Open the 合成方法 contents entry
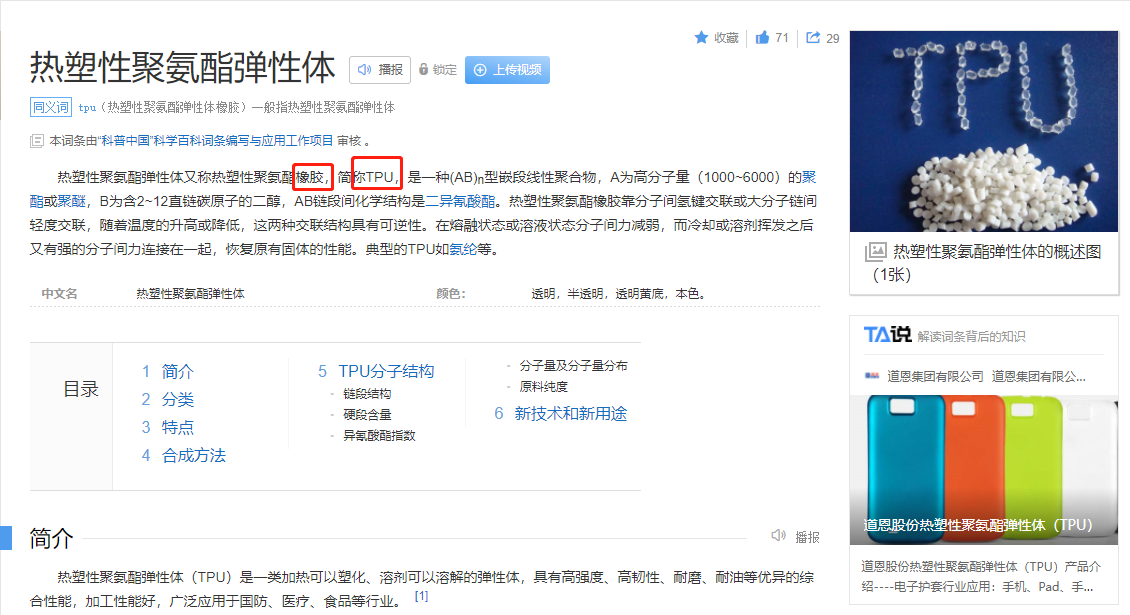Screen dimensions: 1130x615 pos(193,456)
